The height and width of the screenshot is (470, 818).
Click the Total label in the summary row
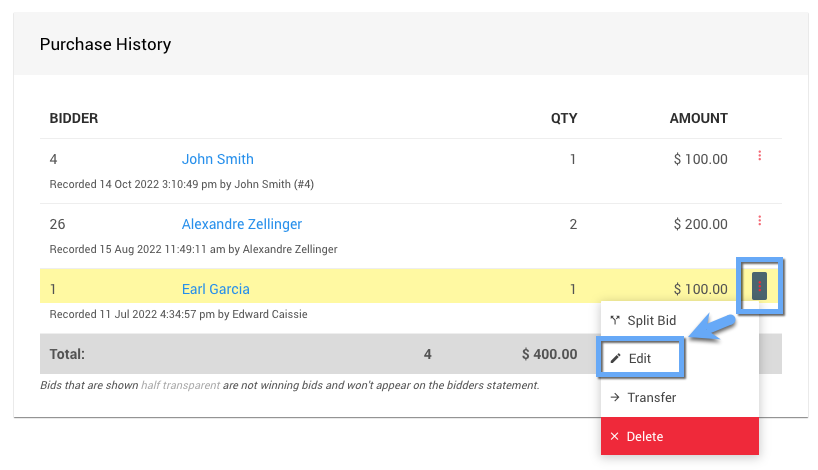coord(68,354)
